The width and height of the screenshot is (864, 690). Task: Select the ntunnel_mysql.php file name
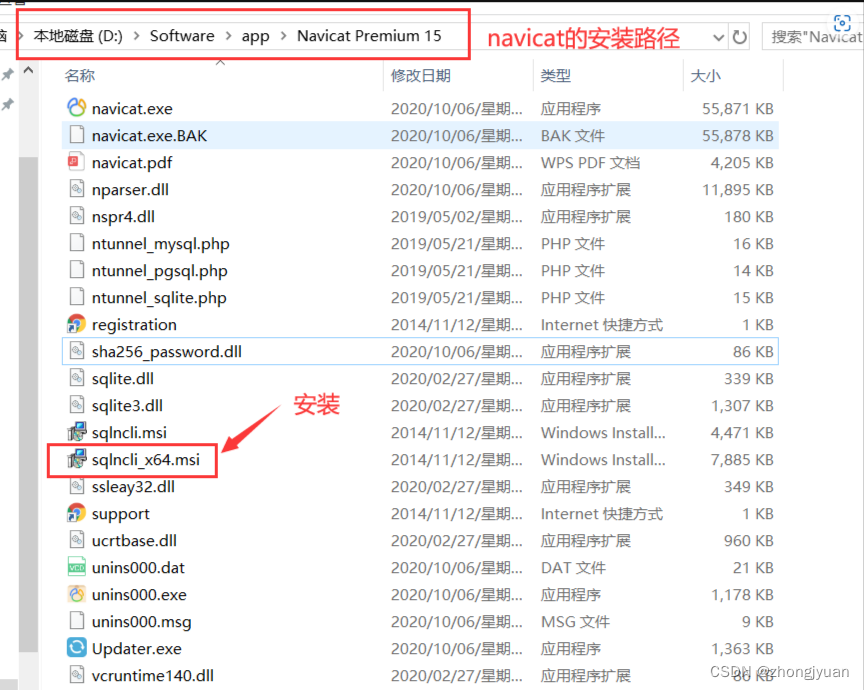tap(160, 244)
